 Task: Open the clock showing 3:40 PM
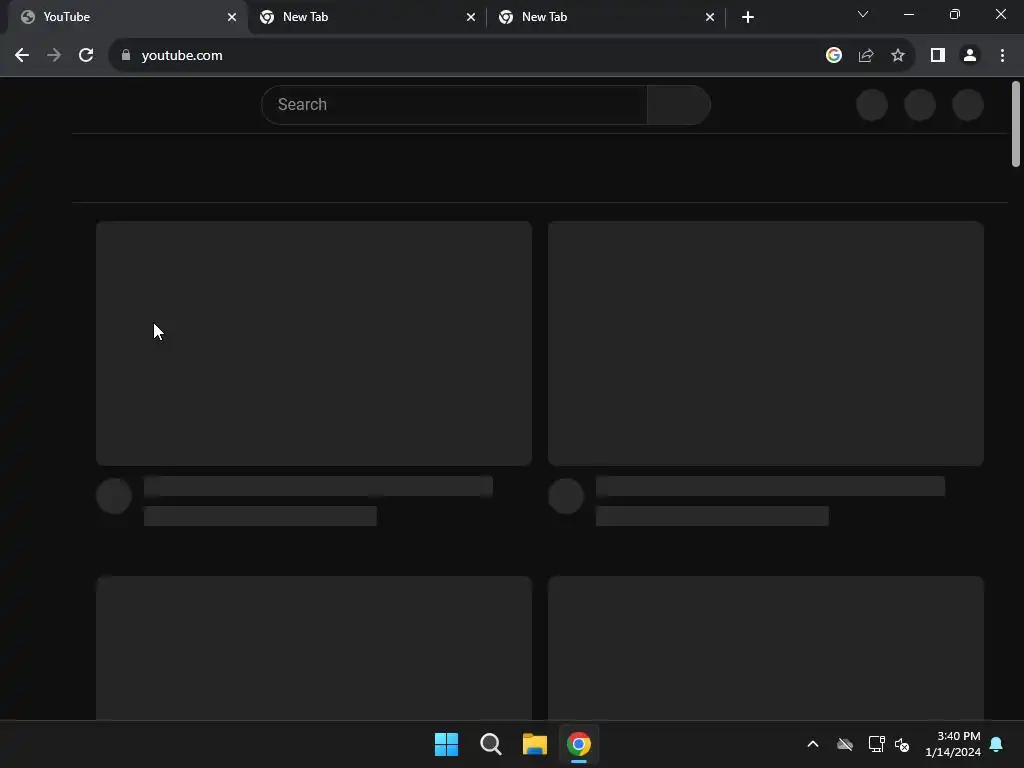point(953,744)
